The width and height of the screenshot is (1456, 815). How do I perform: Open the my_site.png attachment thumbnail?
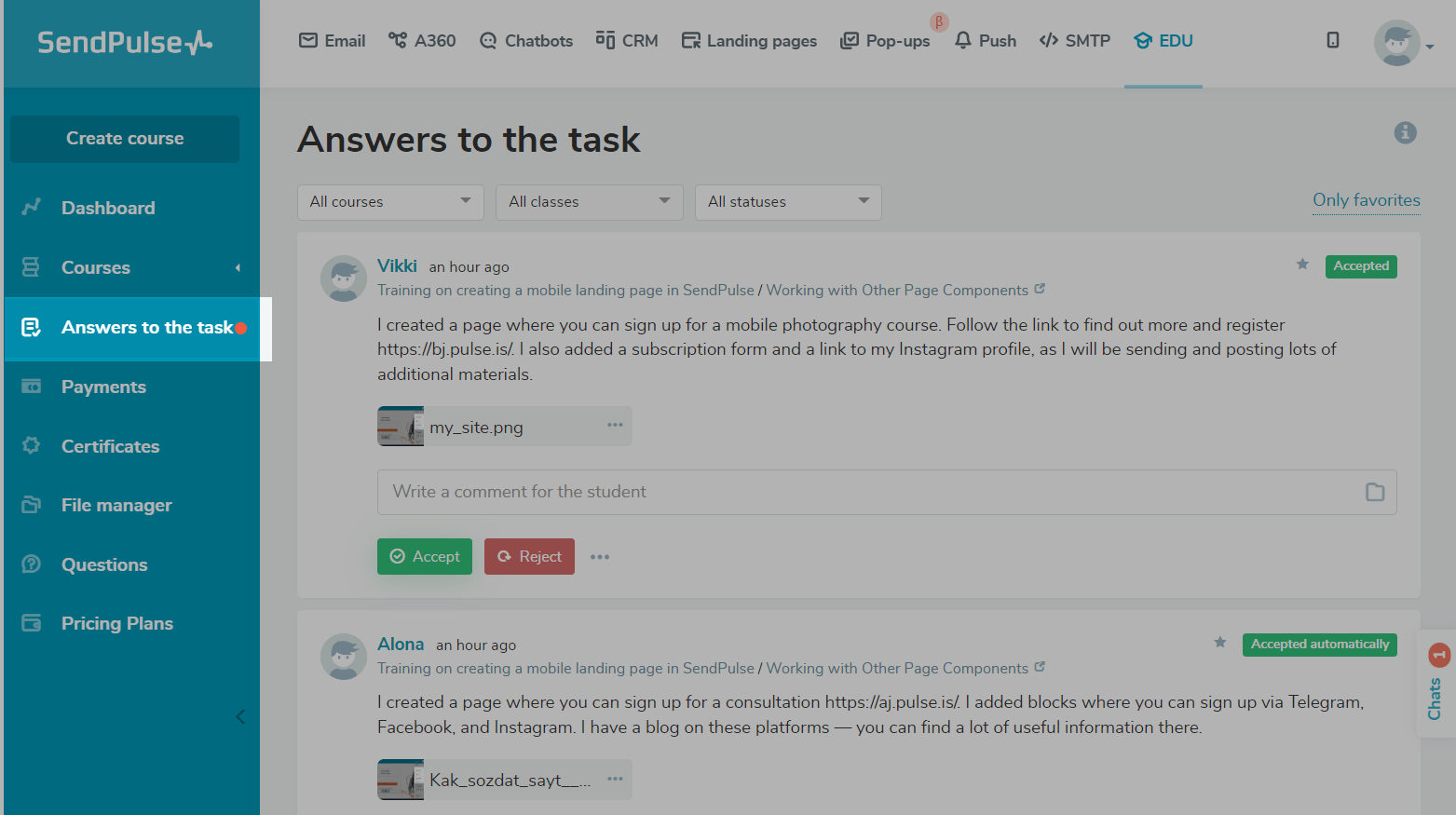(401, 427)
